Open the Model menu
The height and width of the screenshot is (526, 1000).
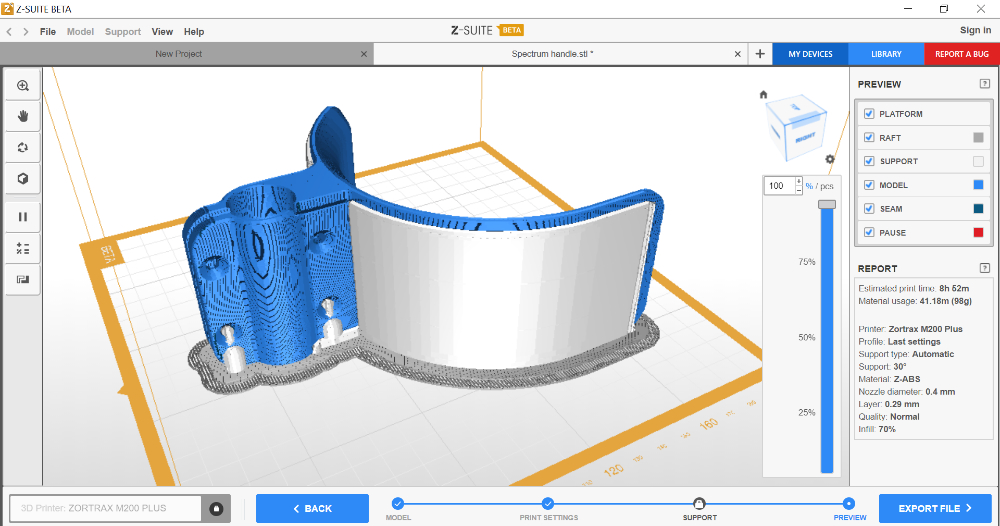(x=80, y=31)
